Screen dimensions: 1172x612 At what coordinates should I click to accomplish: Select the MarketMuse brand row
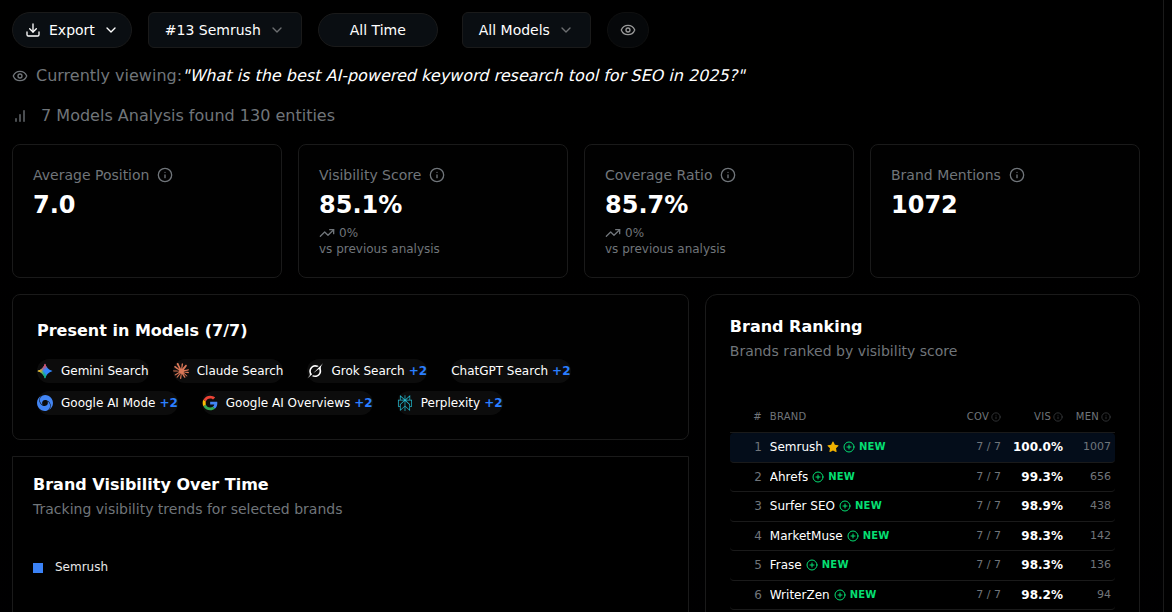tap(922, 536)
